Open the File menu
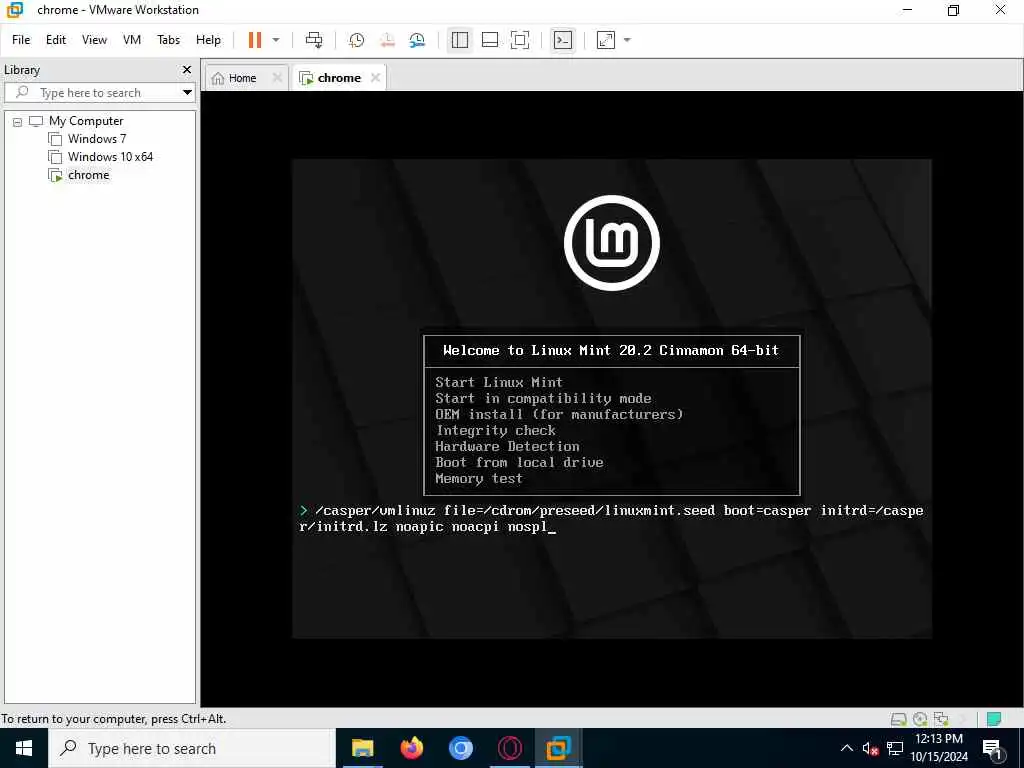 (21, 40)
